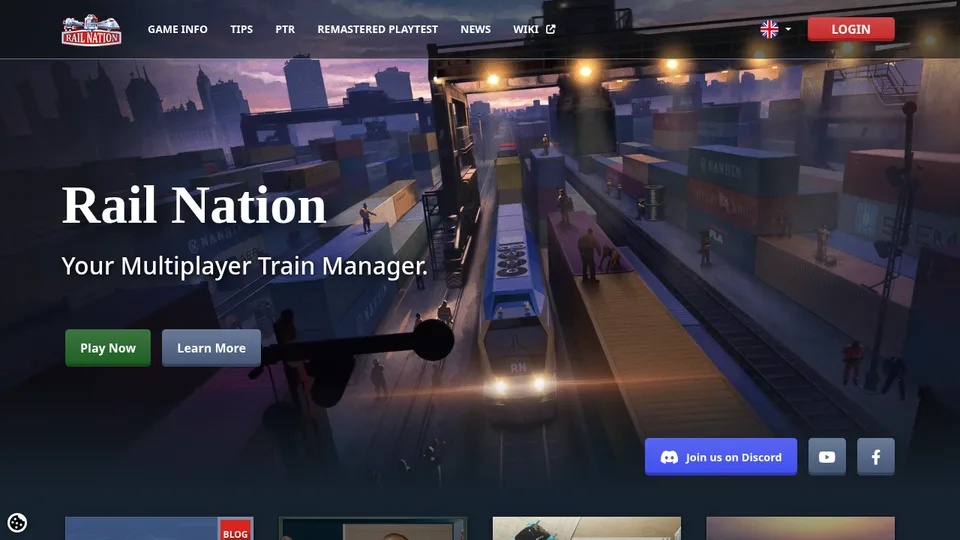Open the GAME INFO menu
The image size is (960, 540).
pyautogui.click(x=178, y=29)
